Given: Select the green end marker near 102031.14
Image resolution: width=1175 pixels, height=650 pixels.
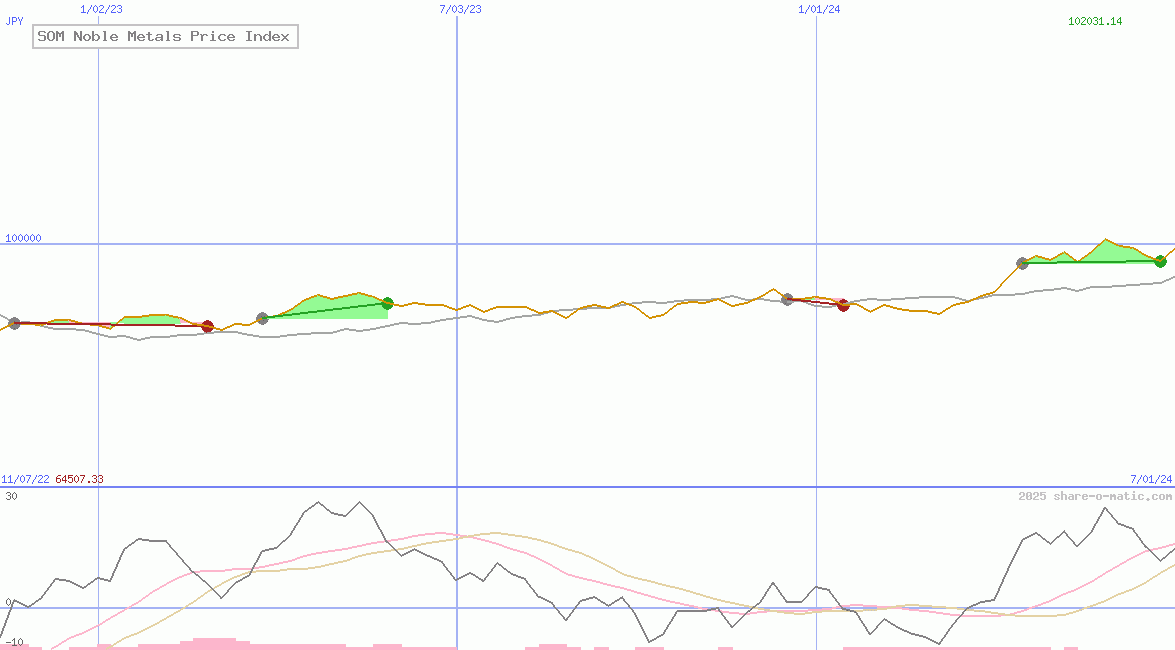Looking at the screenshot, I should 1160,261.
